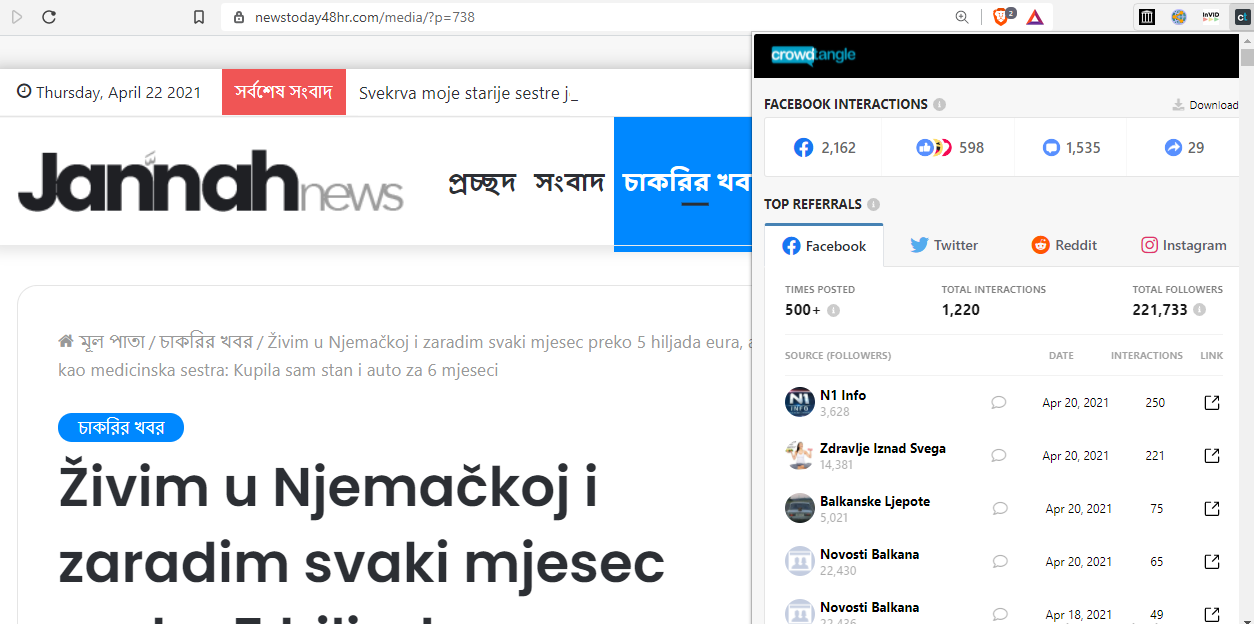Image resolution: width=1254 pixels, height=624 pixels.
Task: Click the reactions count 598 icon
Action: point(933,148)
